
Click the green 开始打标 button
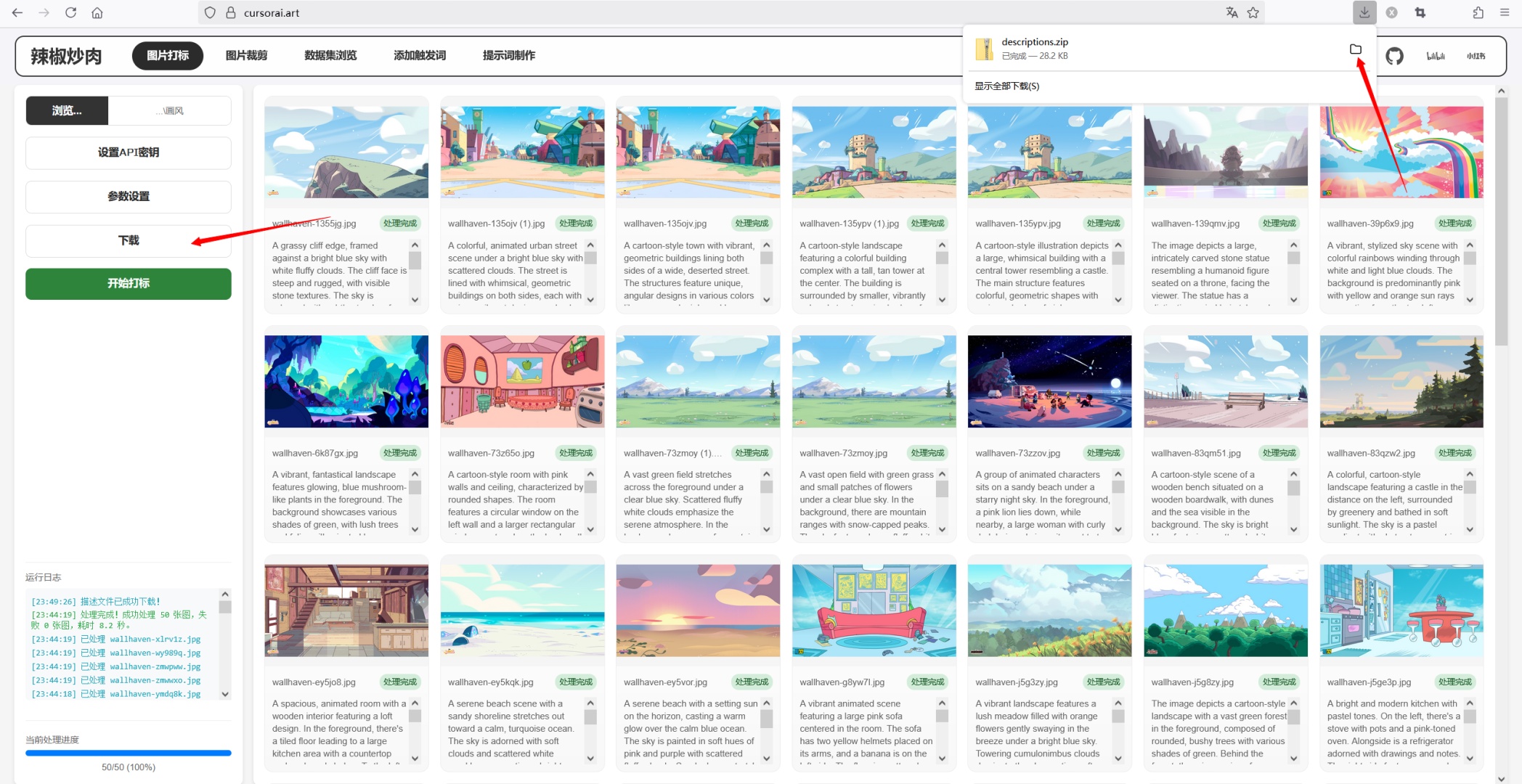(x=129, y=283)
